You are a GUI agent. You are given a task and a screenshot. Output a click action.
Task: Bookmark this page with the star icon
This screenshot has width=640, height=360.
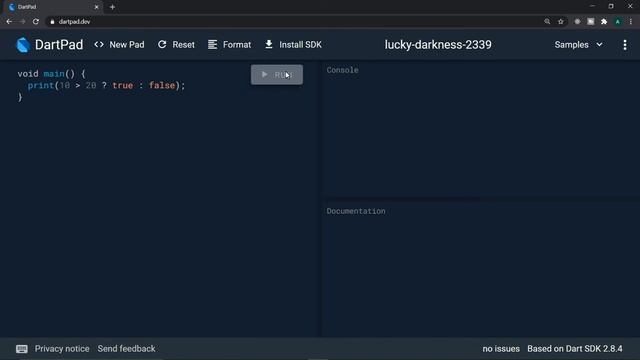click(560, 22)
